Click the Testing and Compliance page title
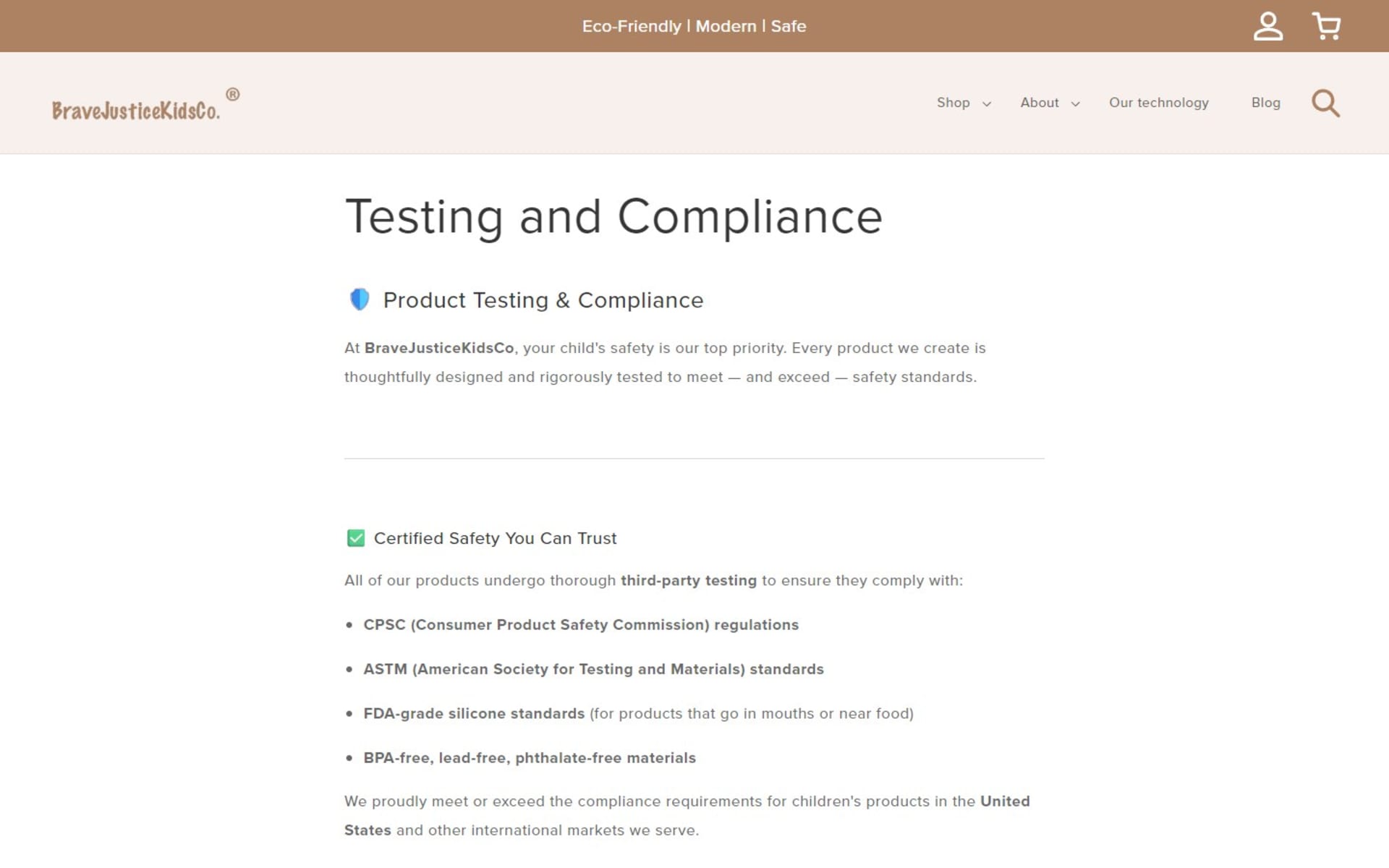Screen dimensions: 1389x868 pos(613,216)
